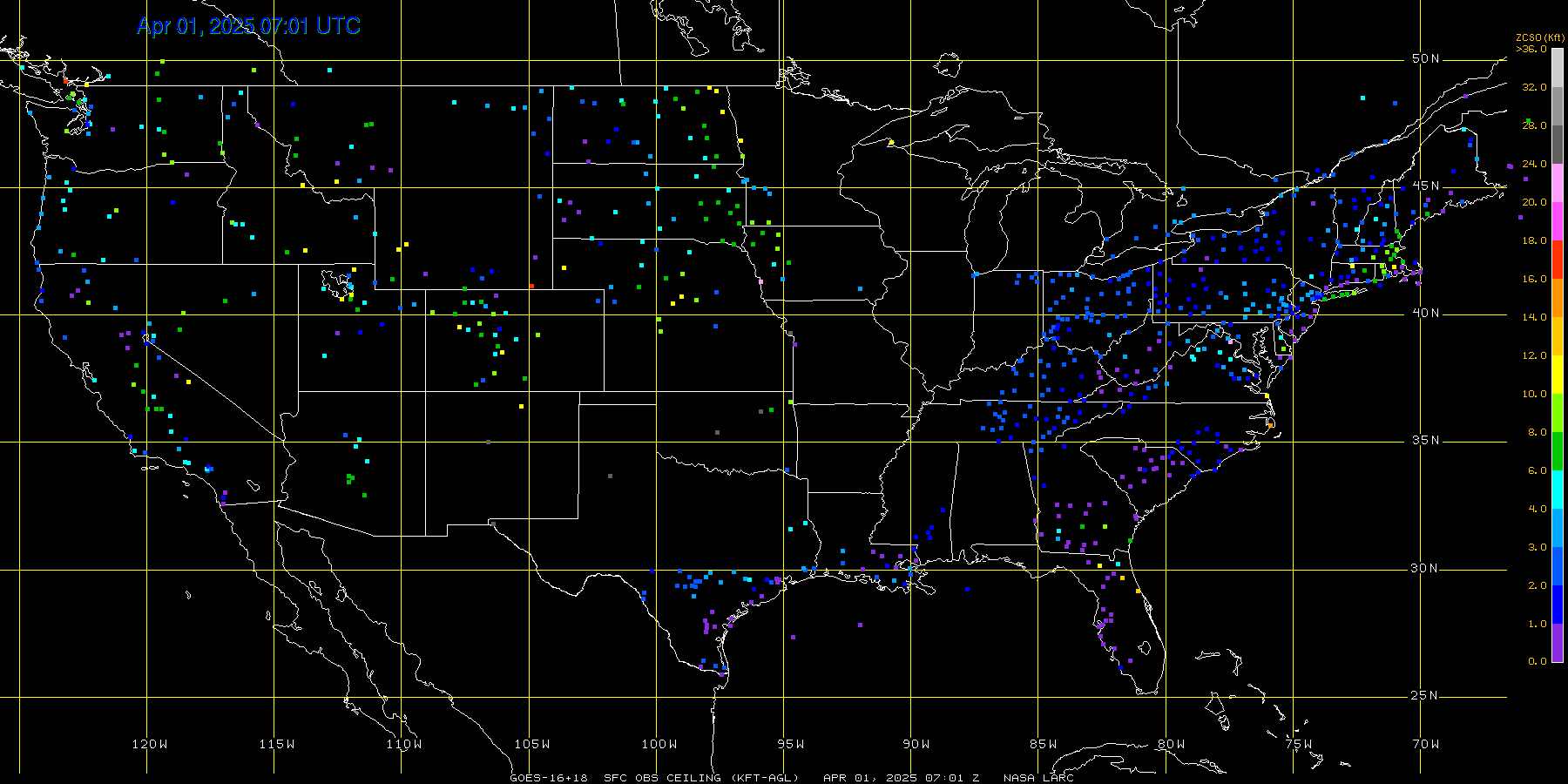Click the '14.0' legend value
This screenshot has width=1568, height=784.
click(1535, 317)
